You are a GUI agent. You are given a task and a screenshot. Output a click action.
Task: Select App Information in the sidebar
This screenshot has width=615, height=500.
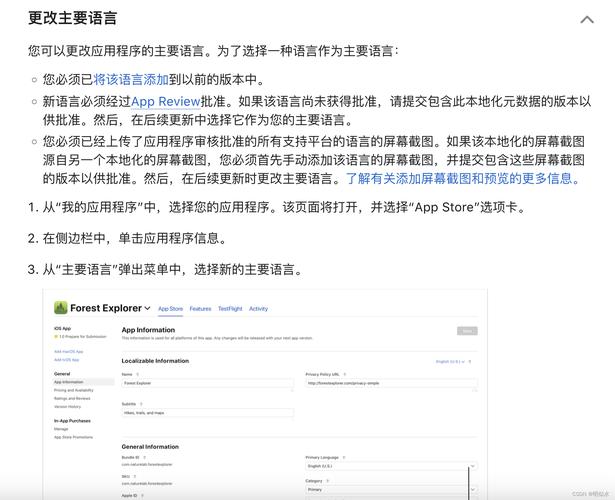(x=84, y=382)
